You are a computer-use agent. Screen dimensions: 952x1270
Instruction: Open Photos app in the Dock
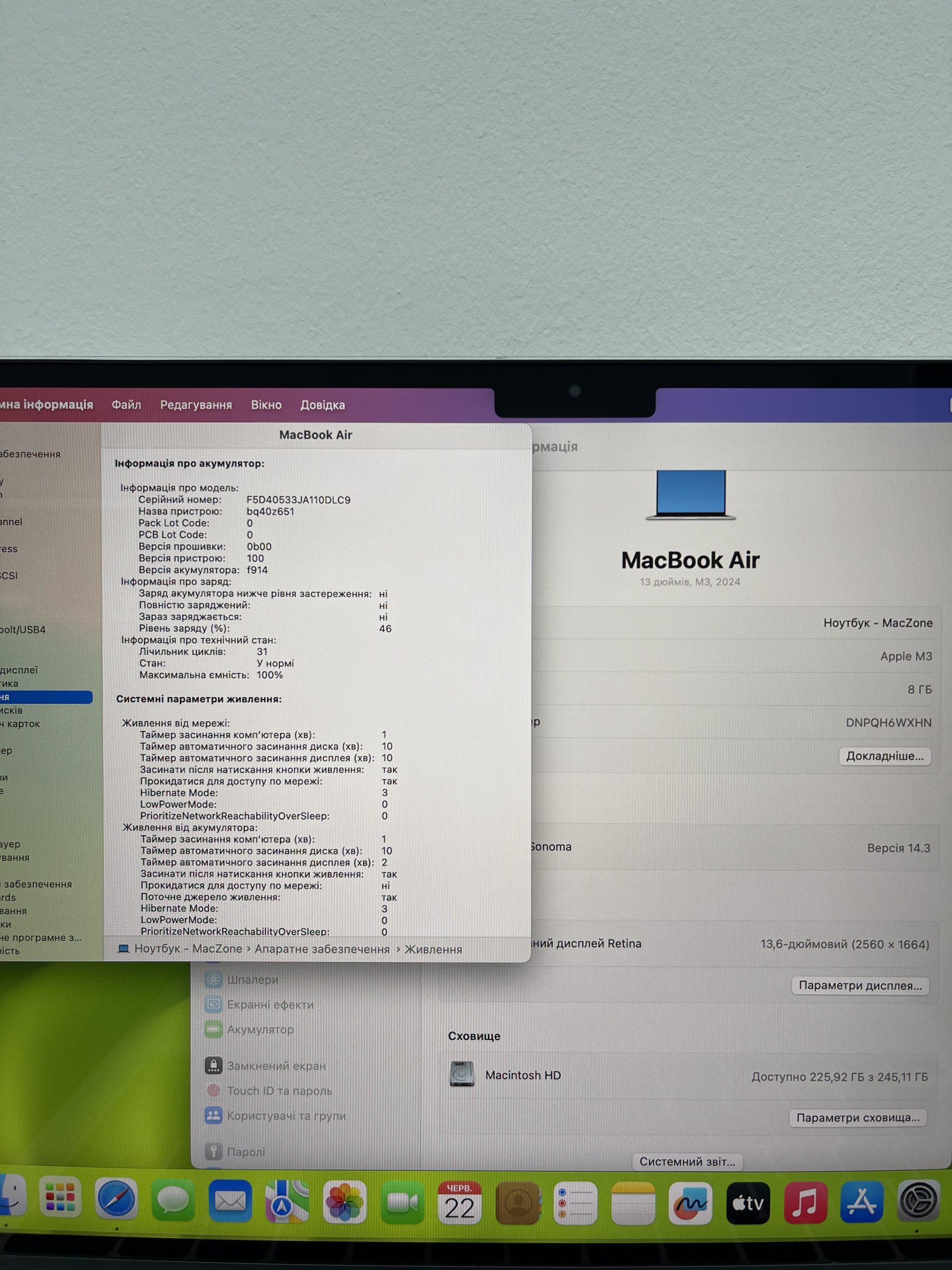(x=345, y=1201)
